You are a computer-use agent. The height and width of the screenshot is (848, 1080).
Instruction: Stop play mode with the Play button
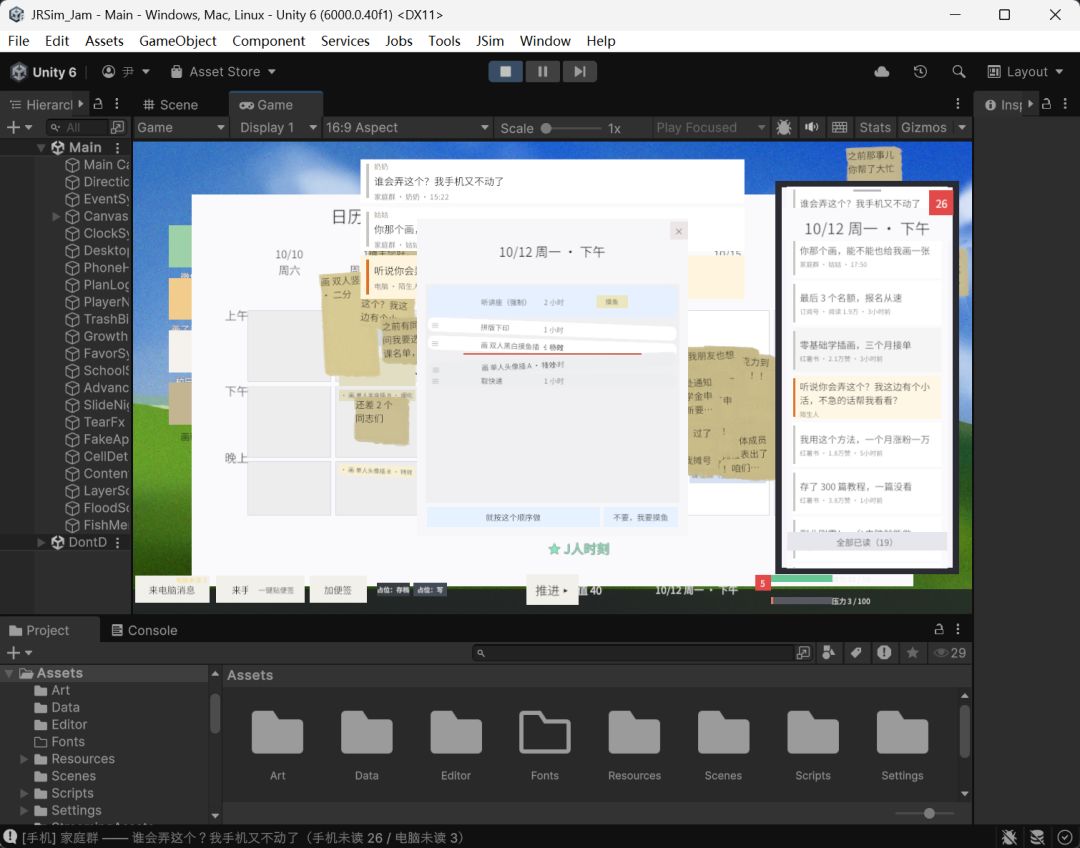pyautogui.click(x=506, y=72)
